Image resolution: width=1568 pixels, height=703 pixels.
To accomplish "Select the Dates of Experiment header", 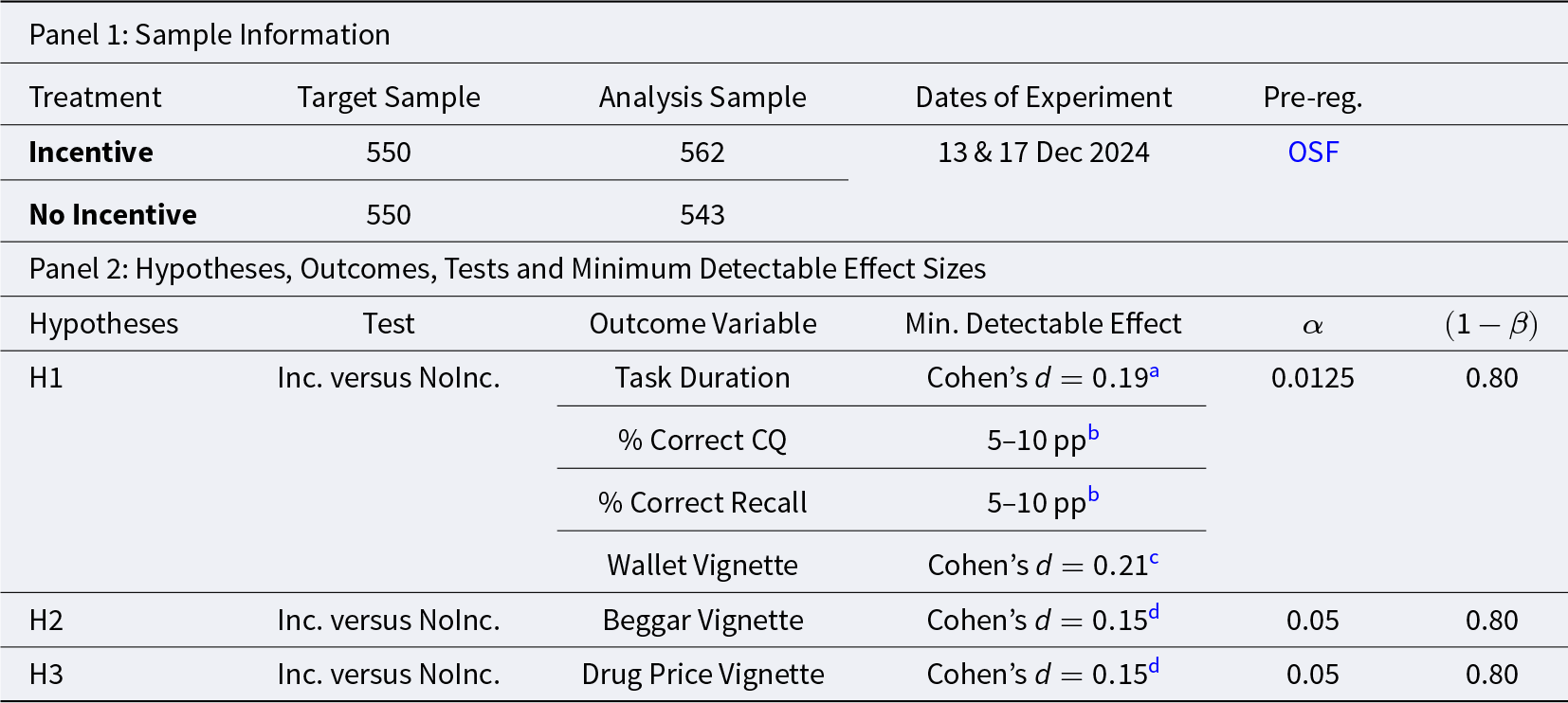I will (x=1043, y=98).
